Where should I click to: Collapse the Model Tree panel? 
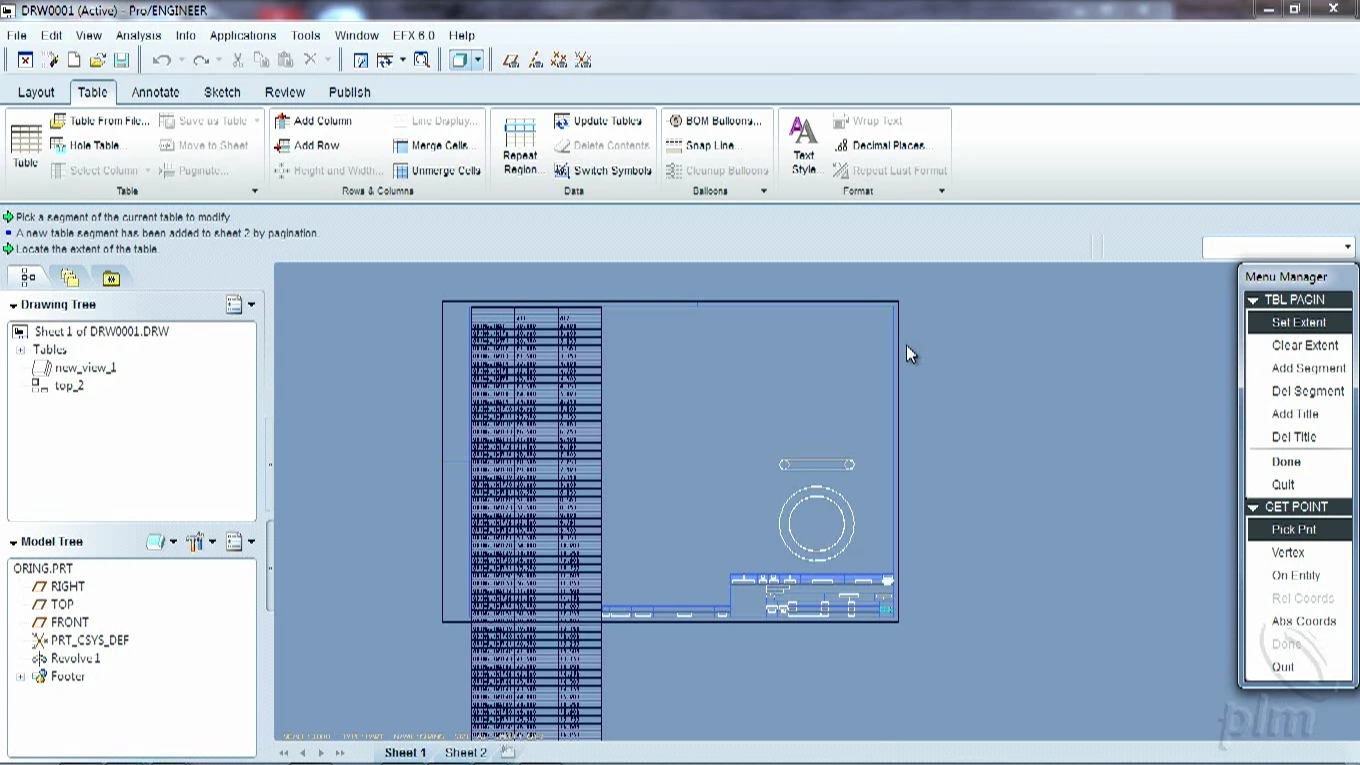(13, 542)
